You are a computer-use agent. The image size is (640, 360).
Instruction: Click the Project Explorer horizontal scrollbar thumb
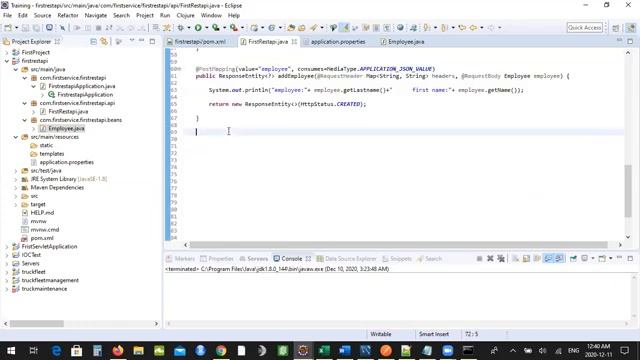click(37, 324)
